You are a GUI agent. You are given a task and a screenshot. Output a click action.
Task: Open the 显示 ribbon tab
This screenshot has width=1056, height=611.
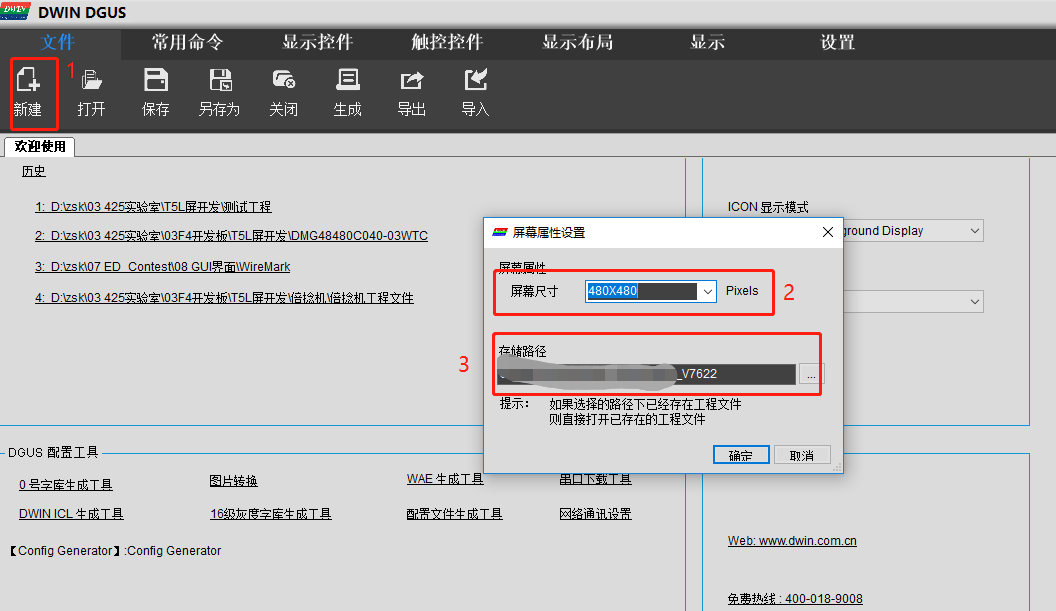708,42
